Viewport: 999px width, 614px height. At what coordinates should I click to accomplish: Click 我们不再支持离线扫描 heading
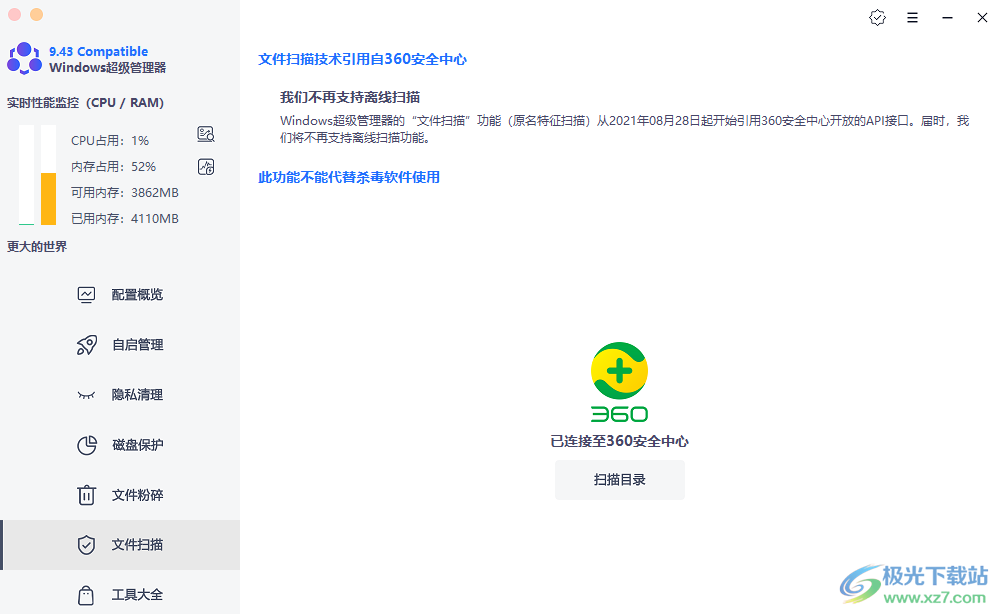(350, 97)
